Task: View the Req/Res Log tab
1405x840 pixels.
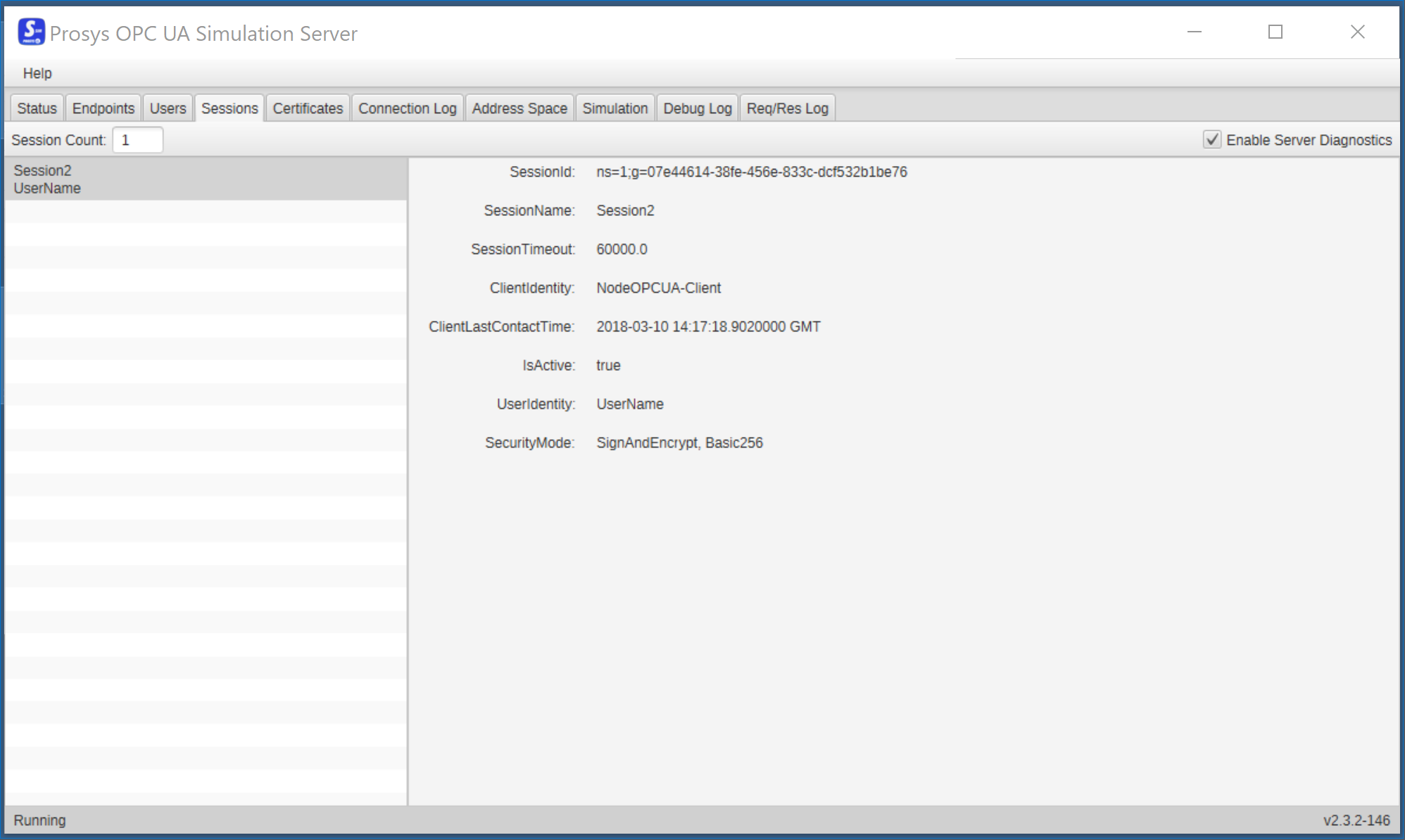Action: tap(787, 108)
